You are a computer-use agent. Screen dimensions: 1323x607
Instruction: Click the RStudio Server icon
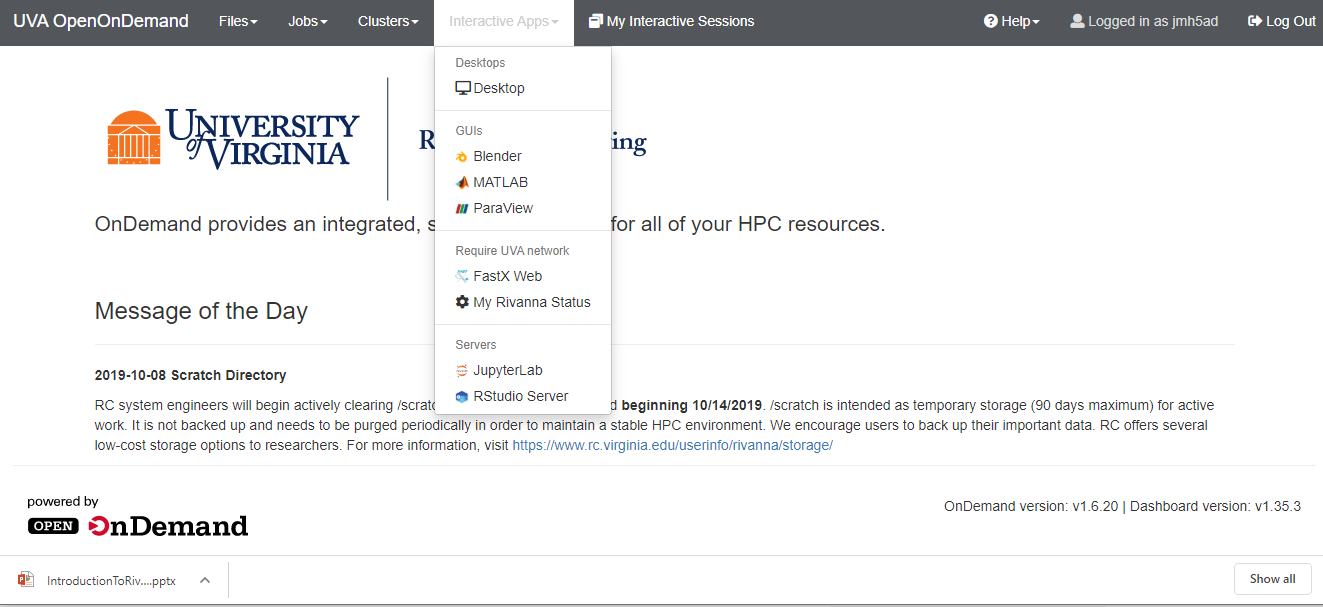pos(462,397)
